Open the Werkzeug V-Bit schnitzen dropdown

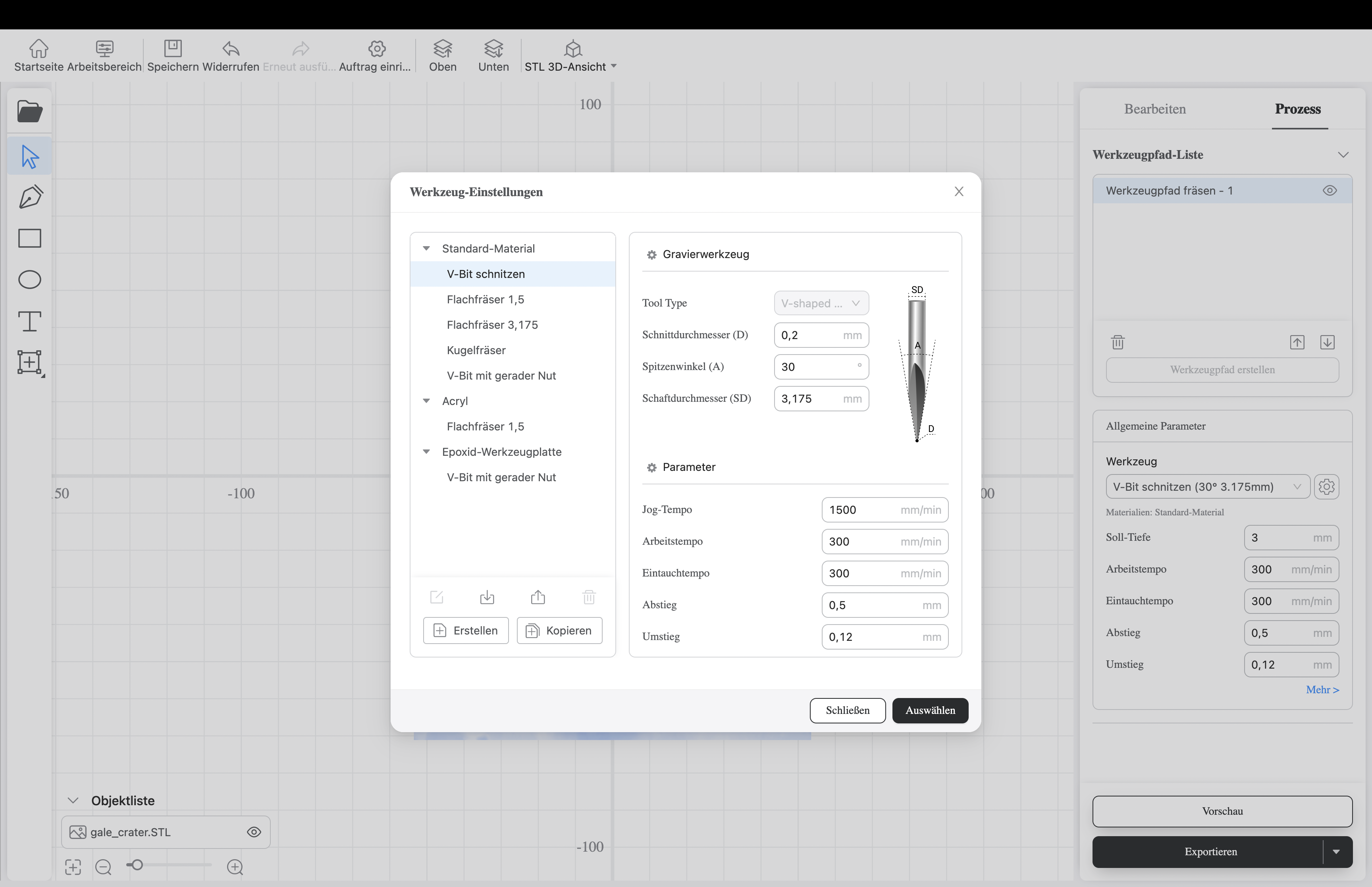click(x=1207, y=487)
